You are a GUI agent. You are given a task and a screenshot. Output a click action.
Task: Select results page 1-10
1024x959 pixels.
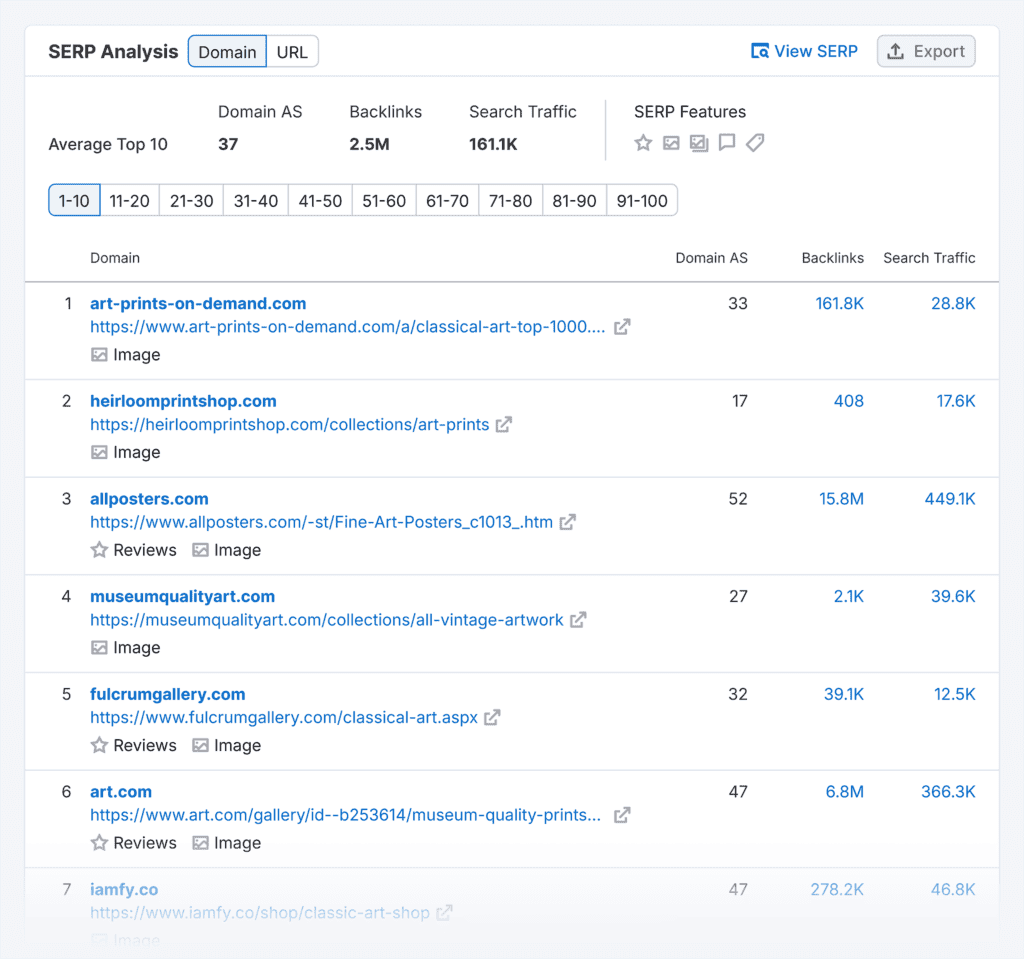pos(74,201)
